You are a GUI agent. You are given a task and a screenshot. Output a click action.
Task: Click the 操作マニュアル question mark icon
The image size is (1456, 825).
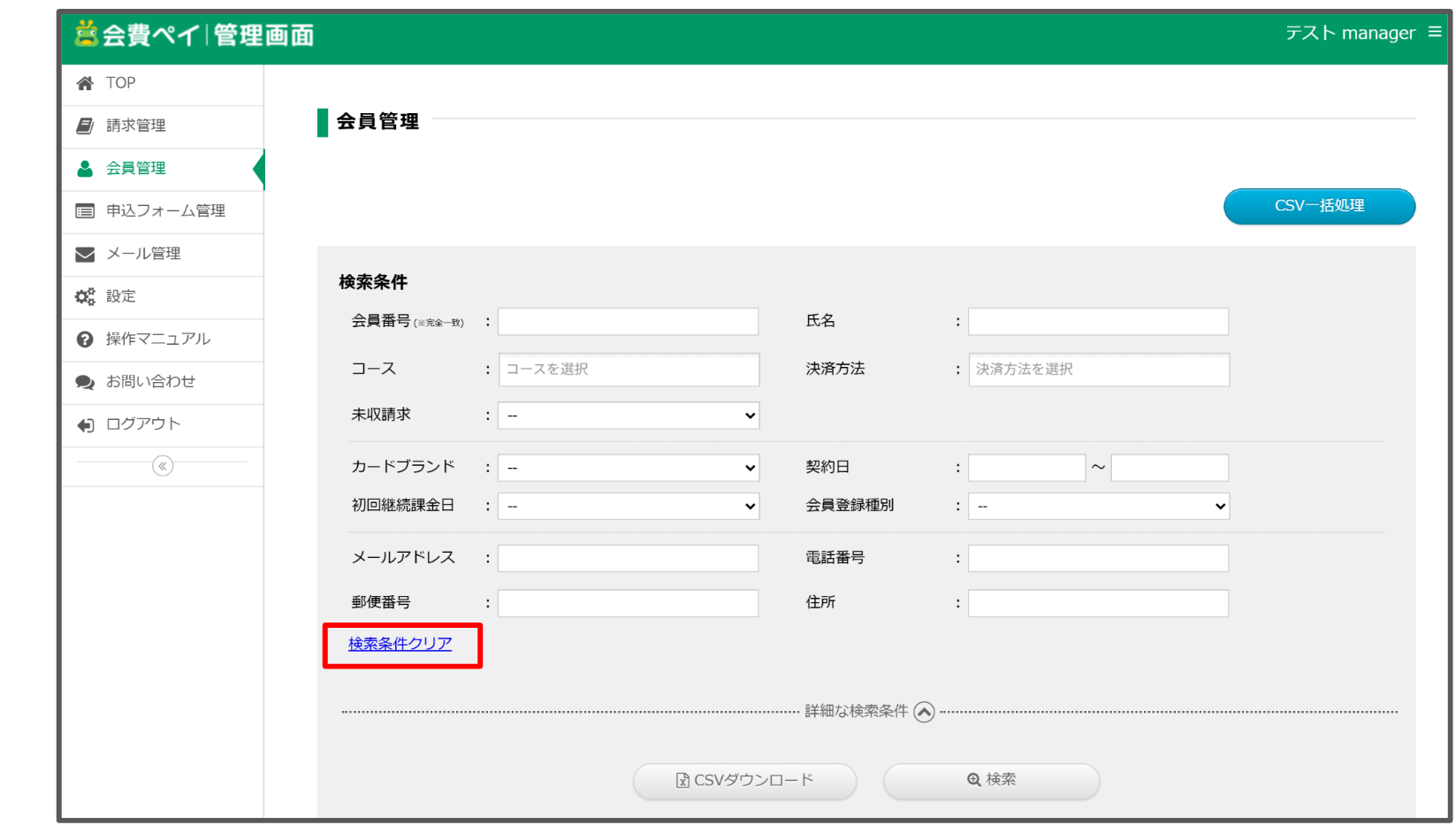[x=85, y=340]
